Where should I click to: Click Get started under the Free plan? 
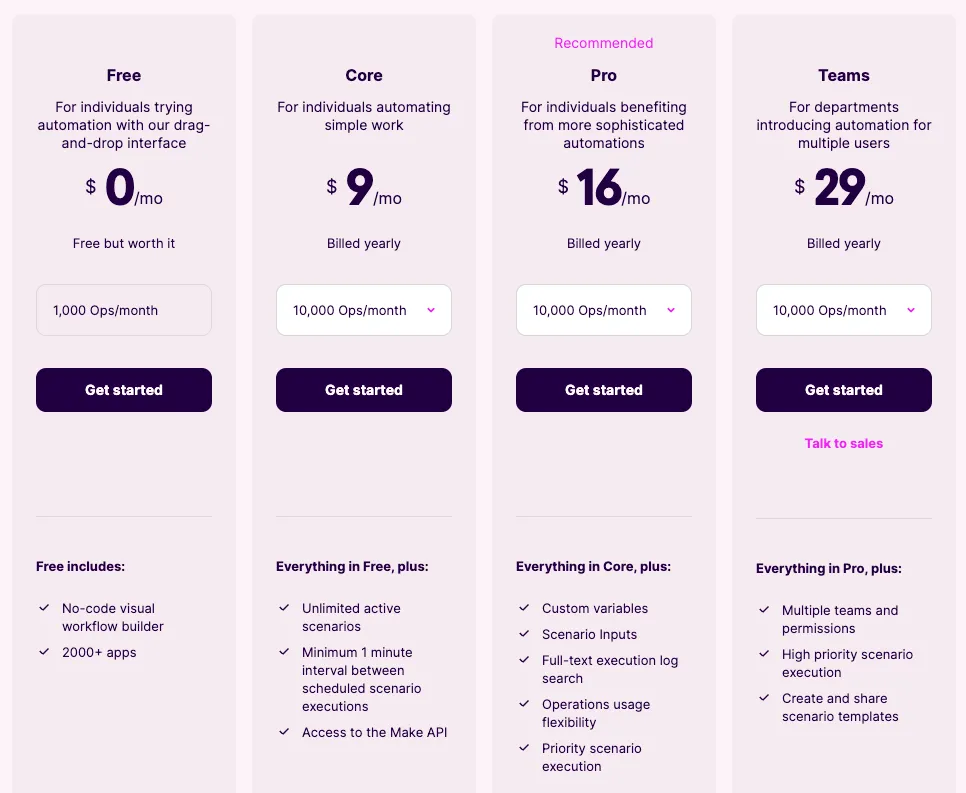pyautogui.click(x=124, y=390)
